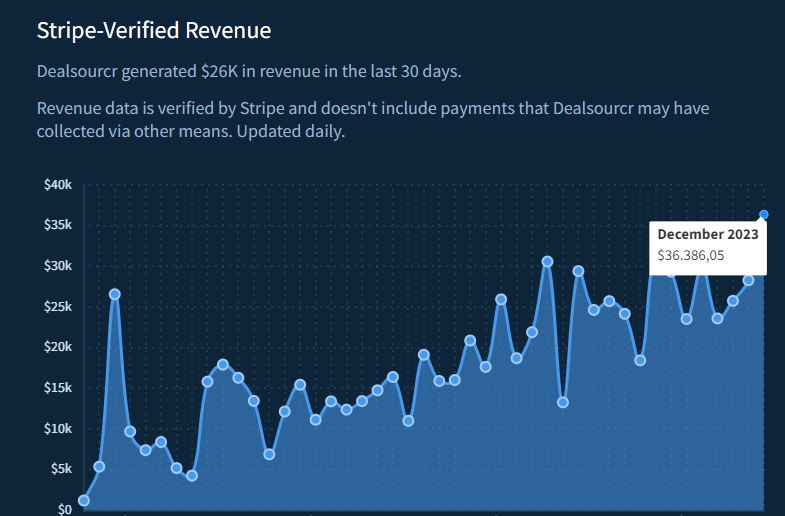
Task: Click the early spike data point near $26k
Action: click(x=115, y=294)
